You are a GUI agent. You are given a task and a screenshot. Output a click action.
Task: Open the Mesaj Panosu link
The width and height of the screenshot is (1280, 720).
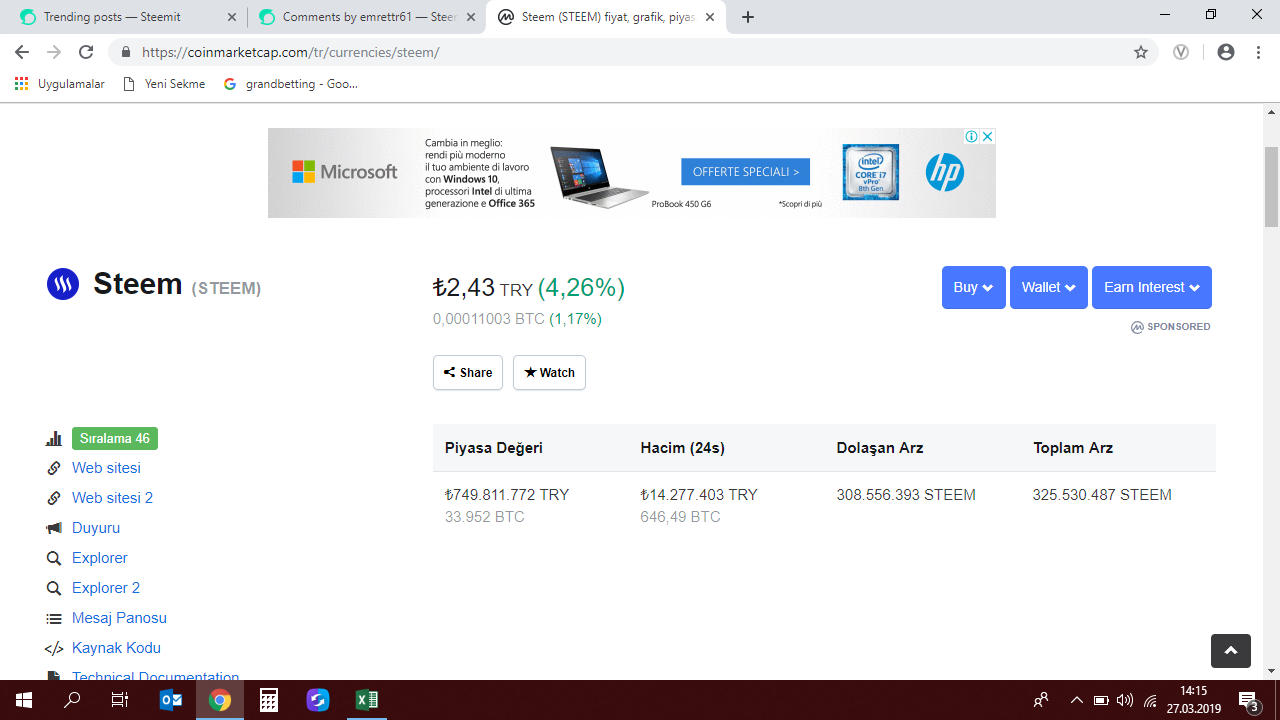coord(119,618)
